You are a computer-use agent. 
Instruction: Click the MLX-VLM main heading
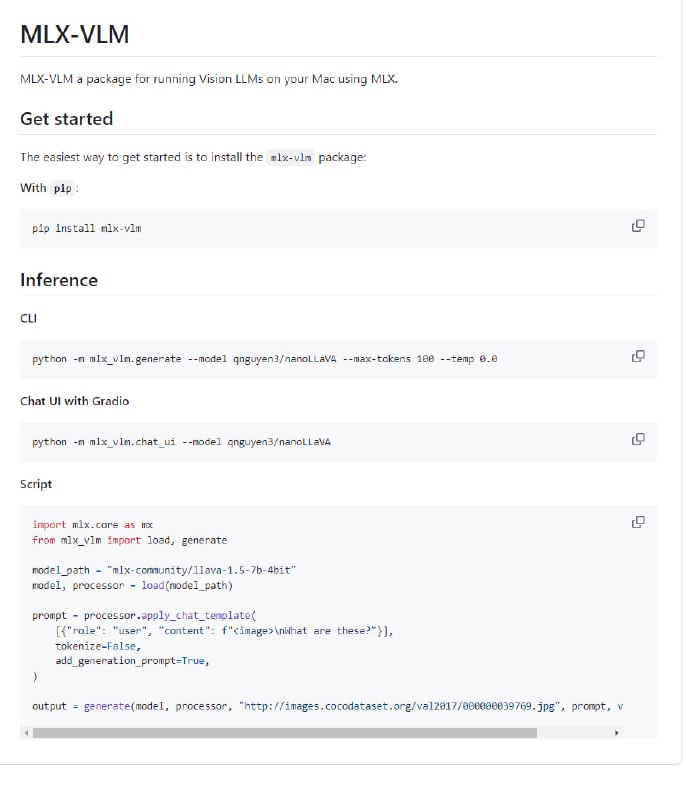pyautogui.click(x=75, y=35)
